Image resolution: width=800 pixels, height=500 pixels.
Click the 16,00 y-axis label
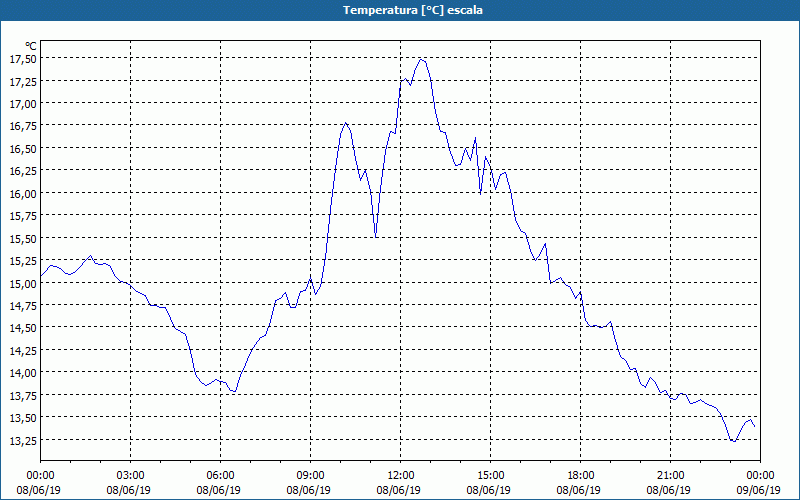point(23,193)
